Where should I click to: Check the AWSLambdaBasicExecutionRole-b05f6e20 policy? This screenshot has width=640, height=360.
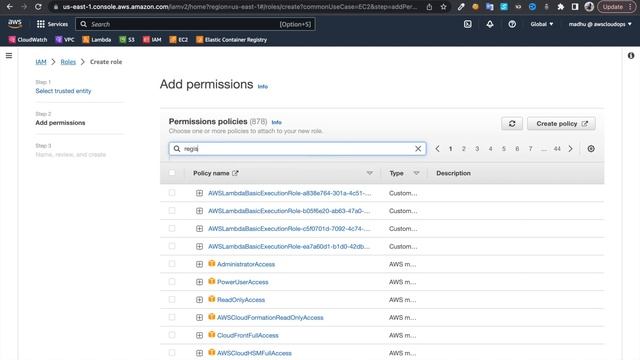coord(172,211)
